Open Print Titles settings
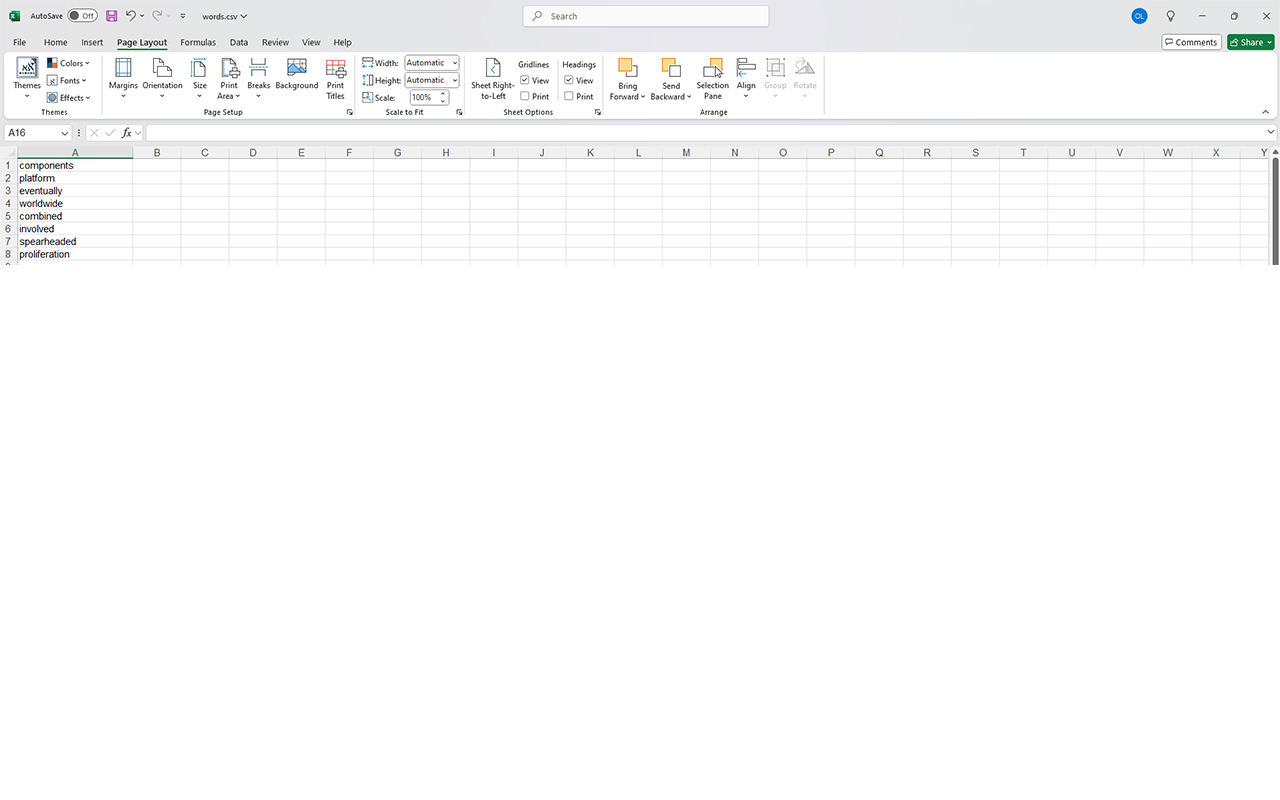The height and width of the screenshot is (800, 1280). click(335, 78)
